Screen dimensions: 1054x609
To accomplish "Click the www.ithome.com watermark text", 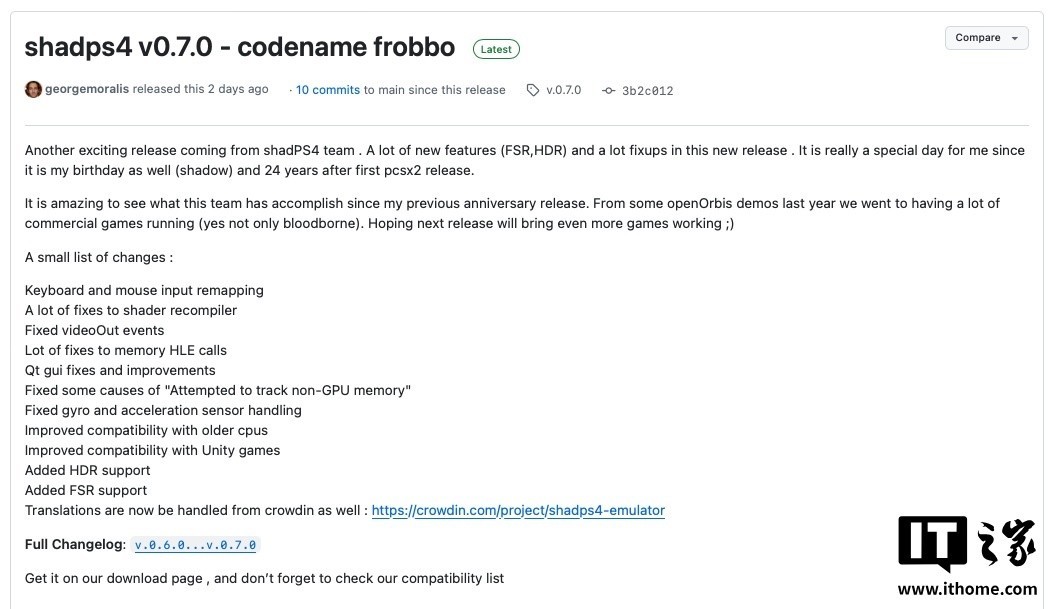I will [967, 590].
